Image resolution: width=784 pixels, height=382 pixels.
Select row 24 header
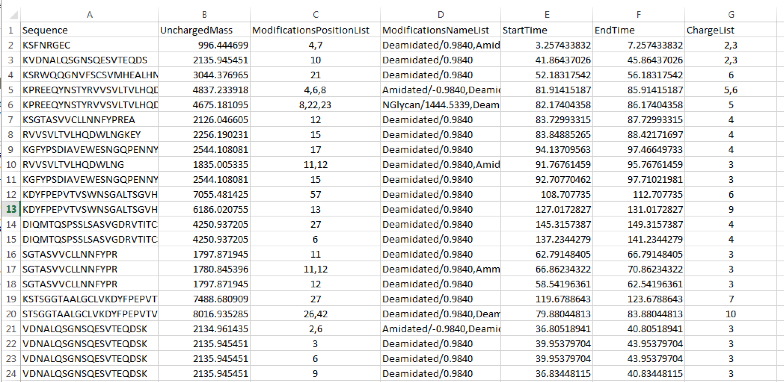(x=10, y=374)
